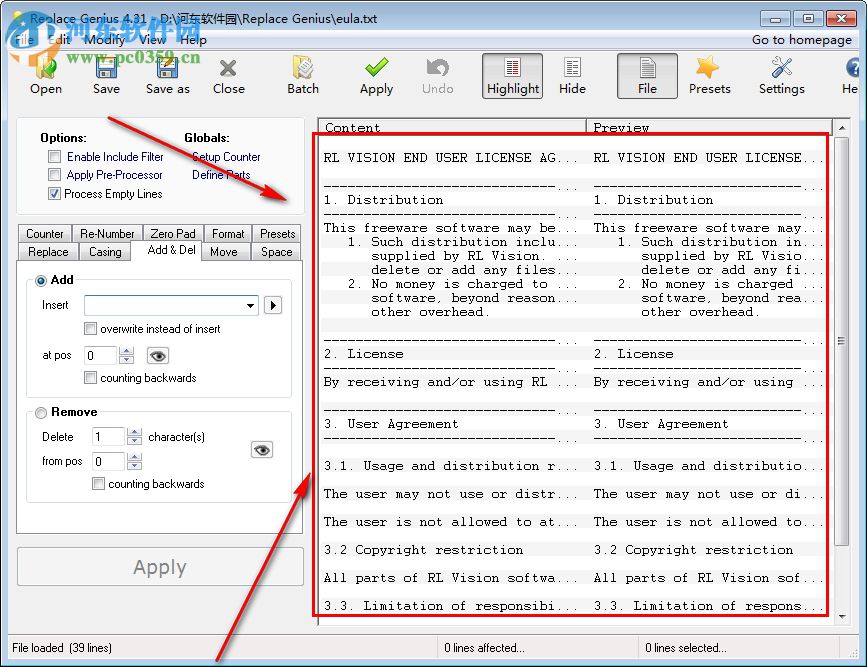Click the green Apply checkmark in toolbar
Viewport: 867px width, 667px height.
[x=376, y=76]
